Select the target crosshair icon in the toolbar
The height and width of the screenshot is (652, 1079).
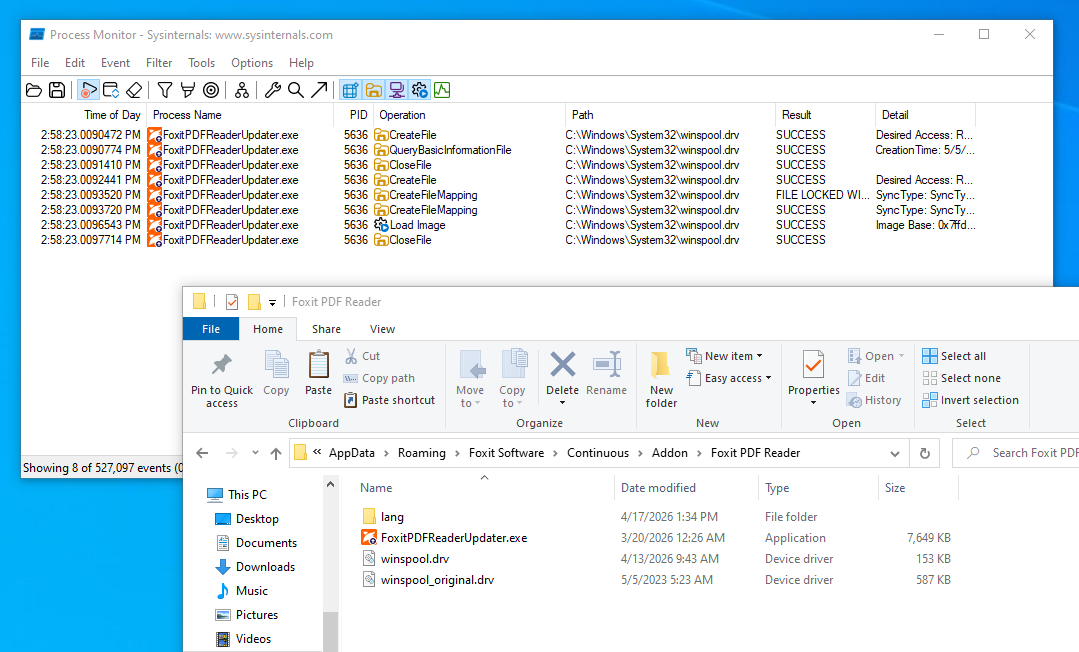click(211, 90)
